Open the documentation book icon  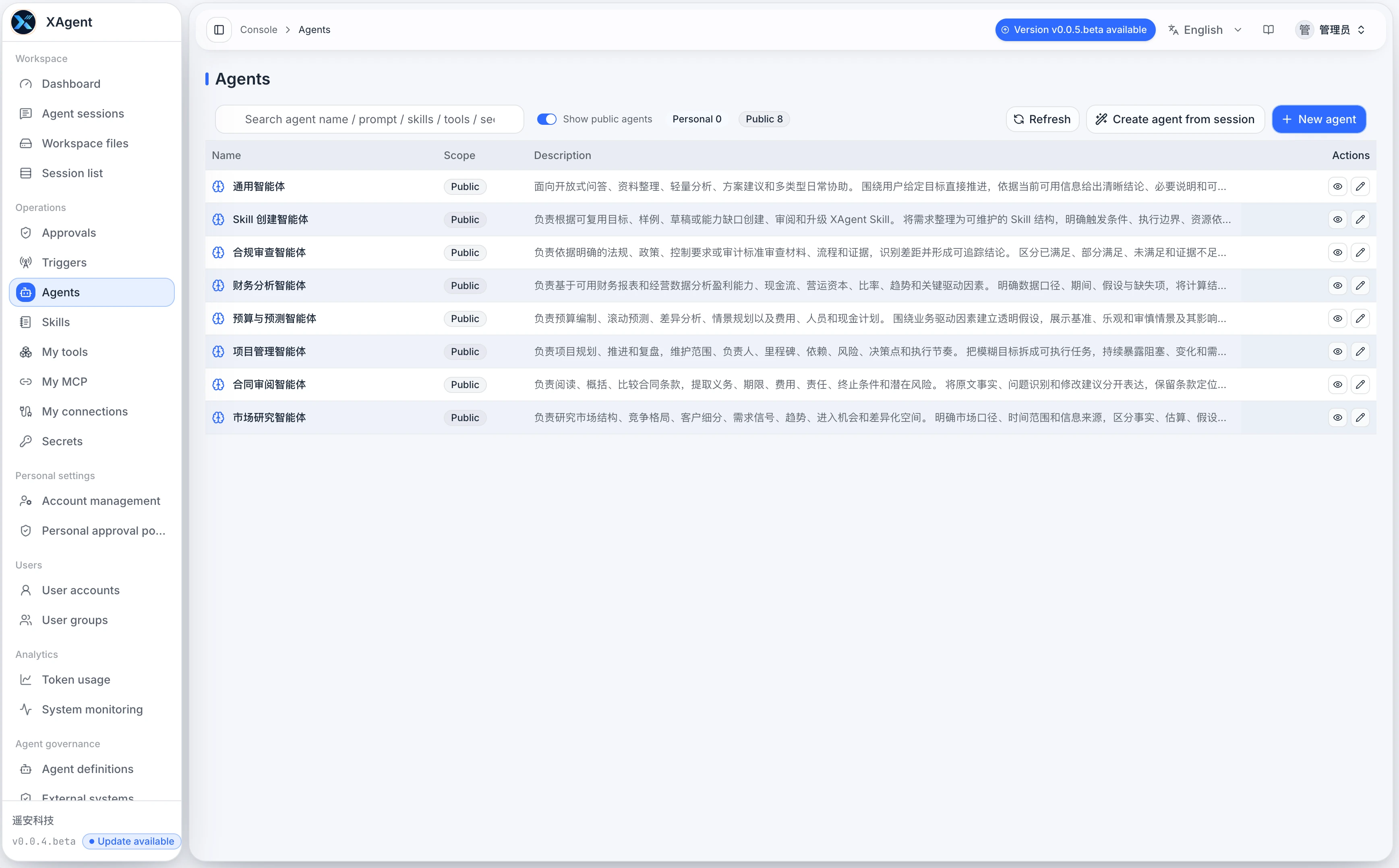pos(1268,30)
